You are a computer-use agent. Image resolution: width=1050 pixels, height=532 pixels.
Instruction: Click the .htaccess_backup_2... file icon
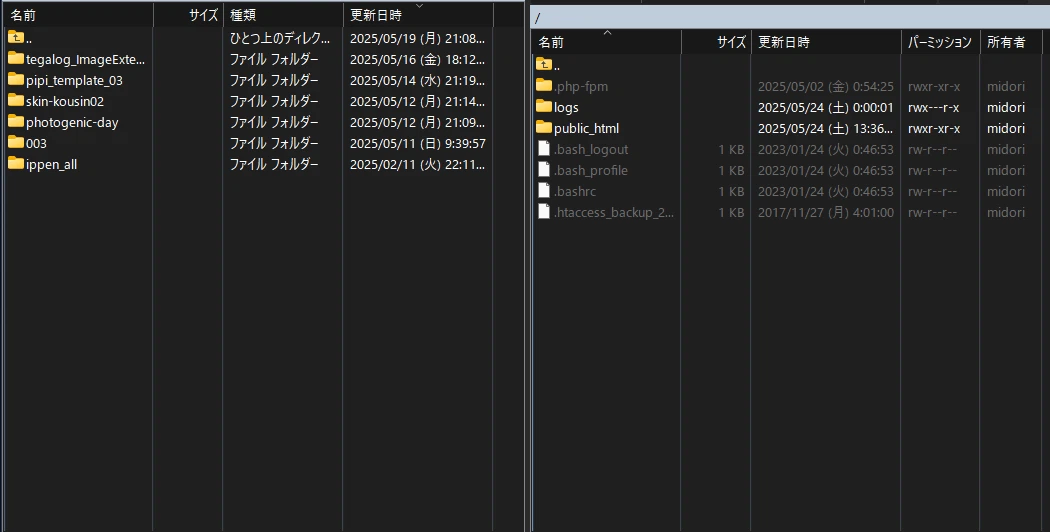click(x=544, y=212)
